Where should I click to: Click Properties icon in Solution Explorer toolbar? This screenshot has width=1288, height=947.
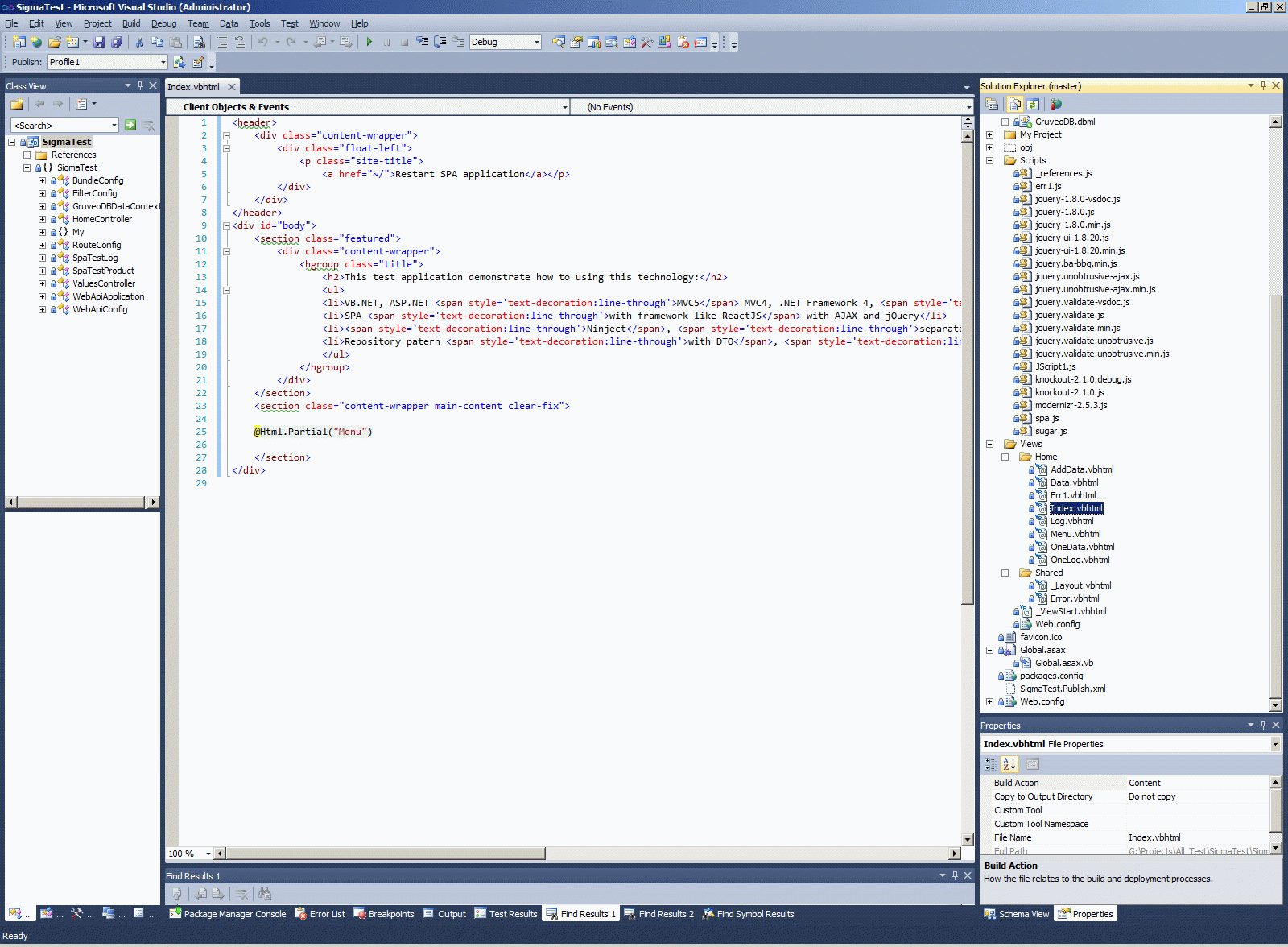pos(993,104)
